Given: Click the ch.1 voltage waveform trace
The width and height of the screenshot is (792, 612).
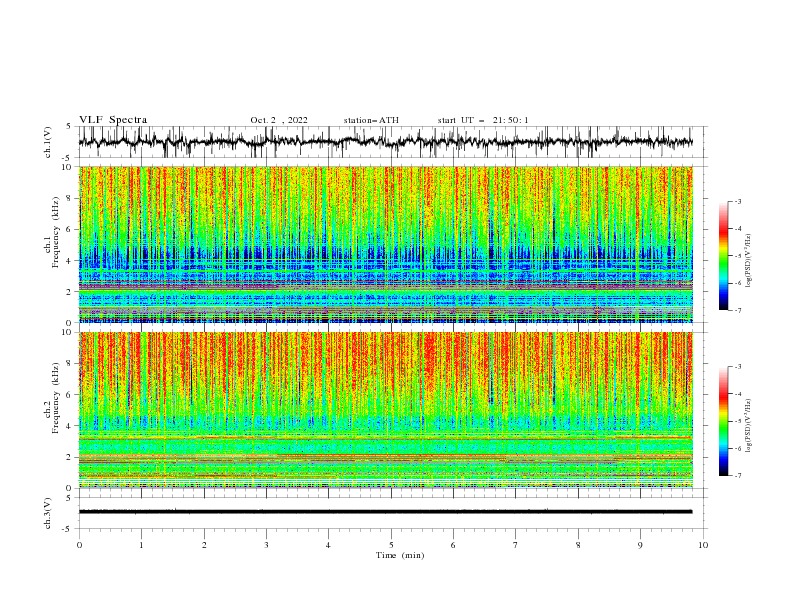Looking at the screenshot, I should (385, 142).
